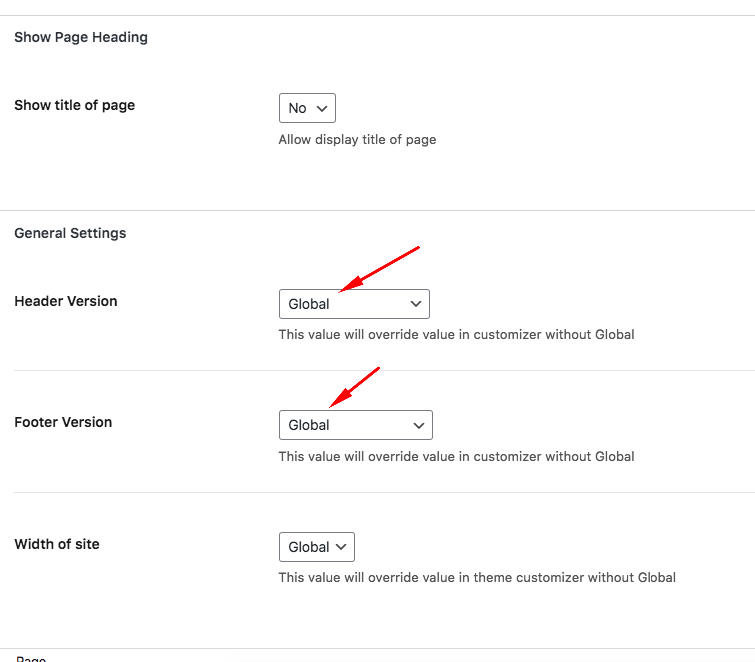
Task: Click the chevron arrow in Width of site select
Action: [341, 547]
